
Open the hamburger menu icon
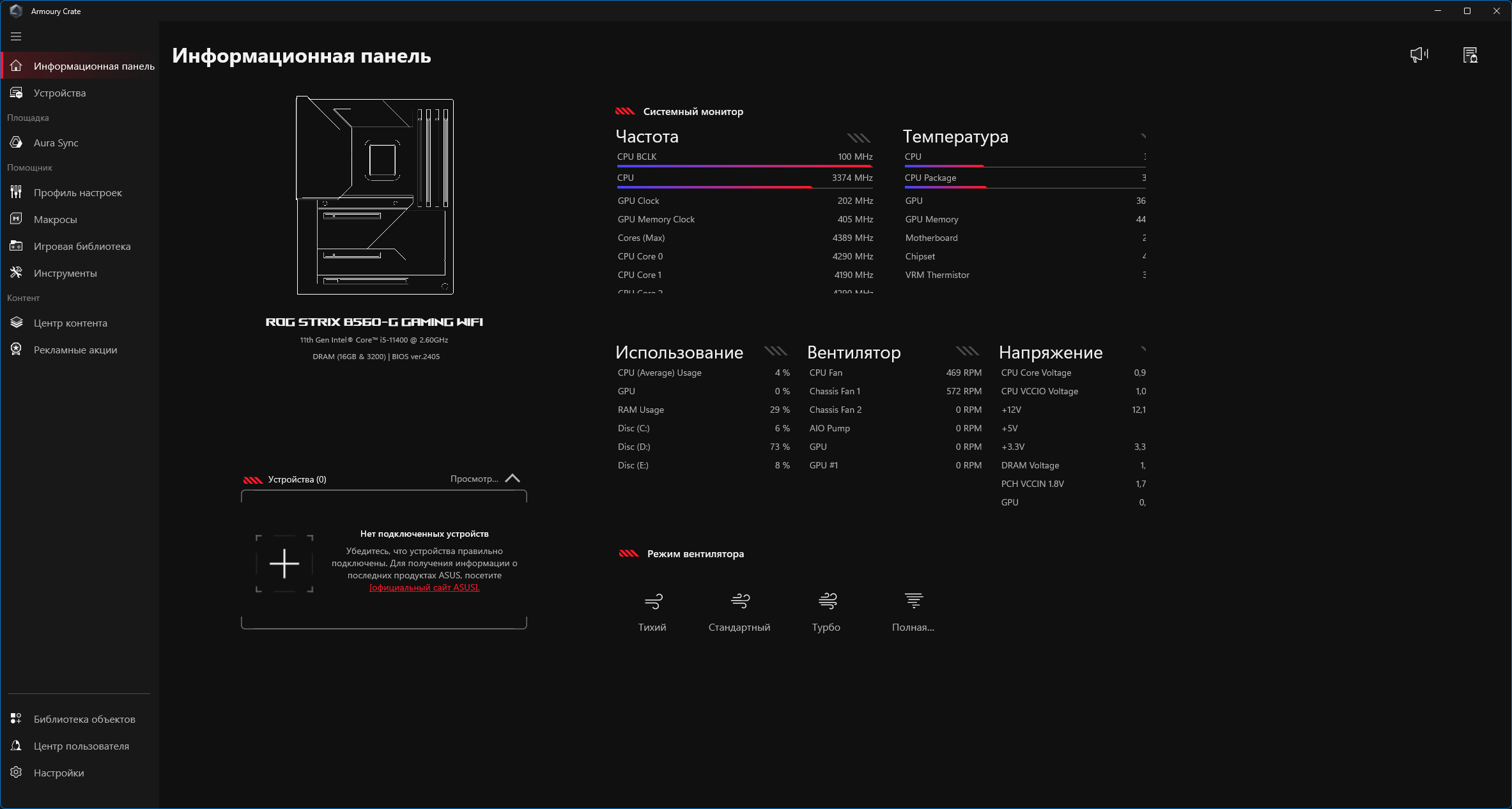(x=16, y=36)
